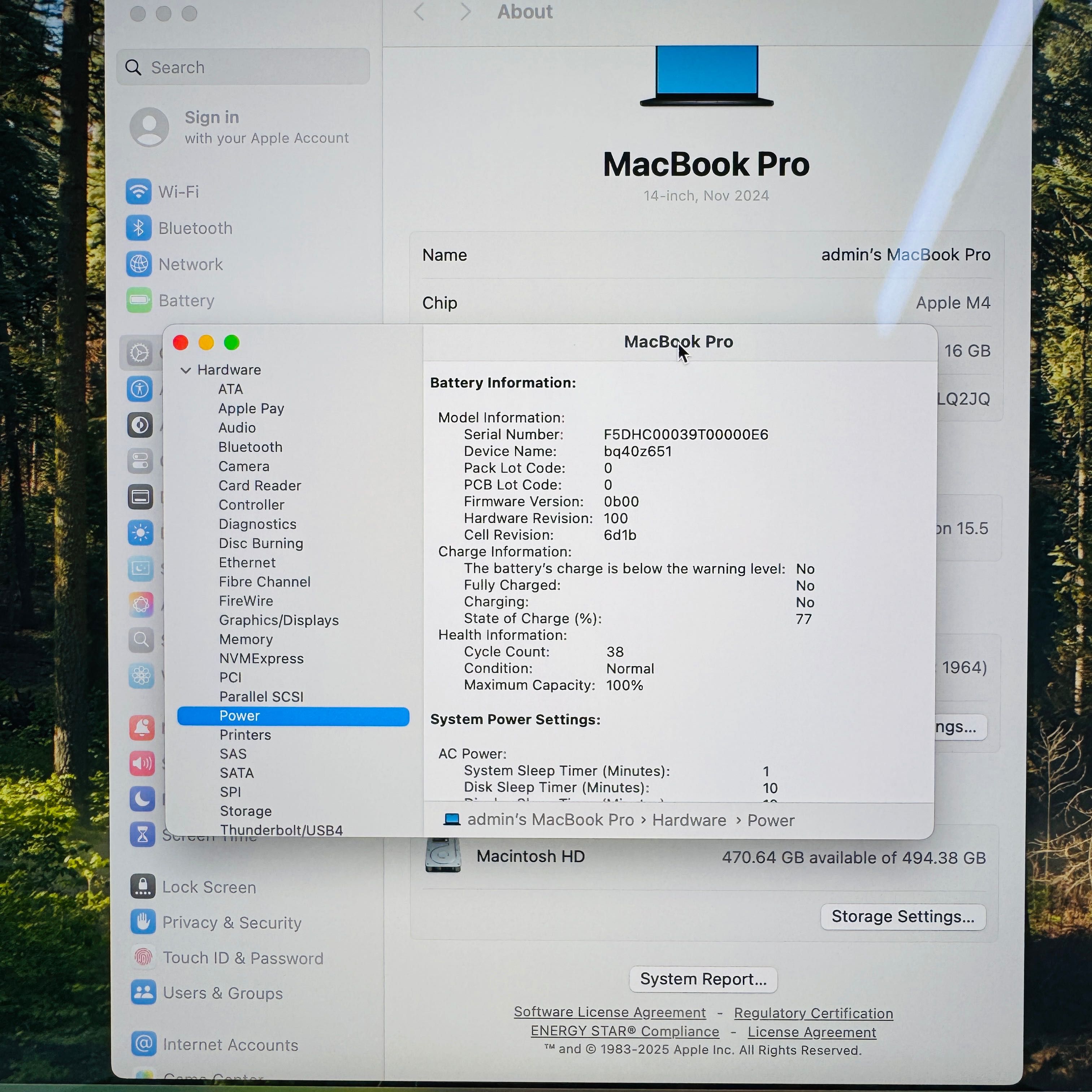1092x1092 pixels.
Task: Open Bluetooth icon in System Settings sidebar
Action: pos(138,228)
